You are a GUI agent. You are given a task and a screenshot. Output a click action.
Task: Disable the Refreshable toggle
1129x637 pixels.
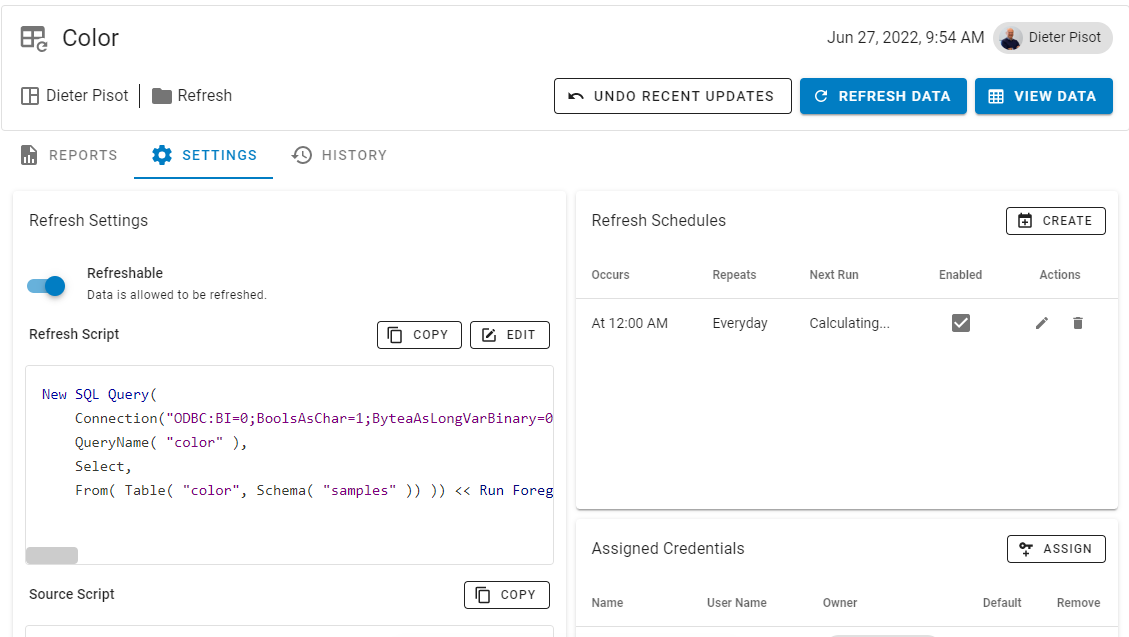[45, 285]
